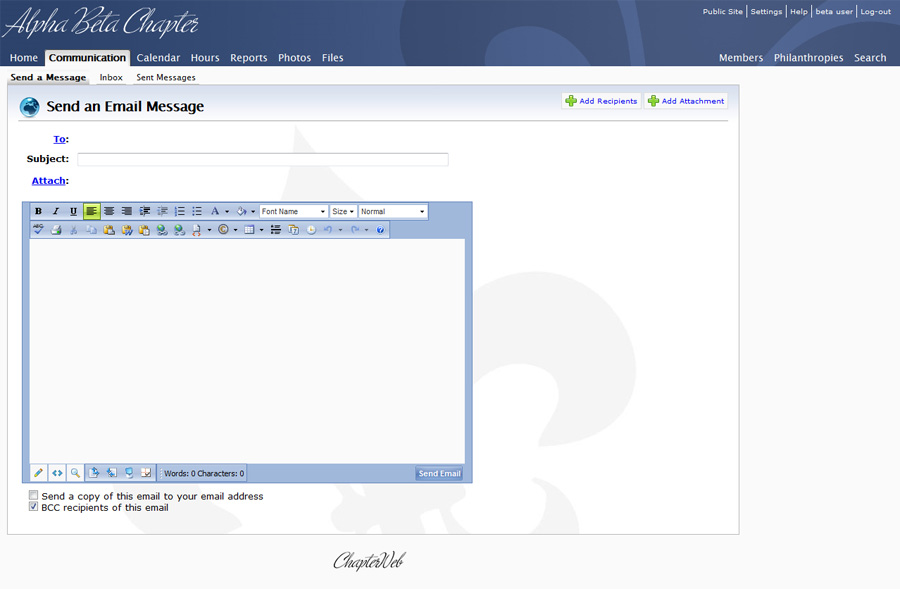The image size is (900, 589).
Task: Click the decrease indent icon
Action: (x=162, y=211)
